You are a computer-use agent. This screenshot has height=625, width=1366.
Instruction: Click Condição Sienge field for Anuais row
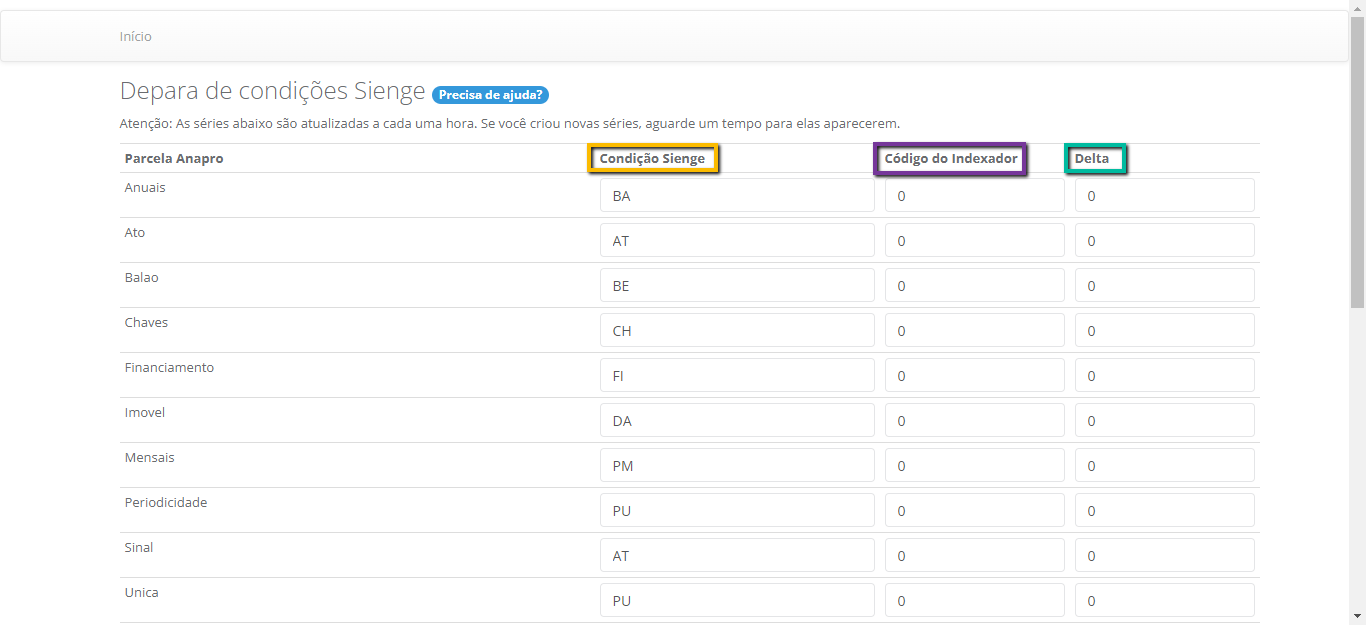coord(737,196)
